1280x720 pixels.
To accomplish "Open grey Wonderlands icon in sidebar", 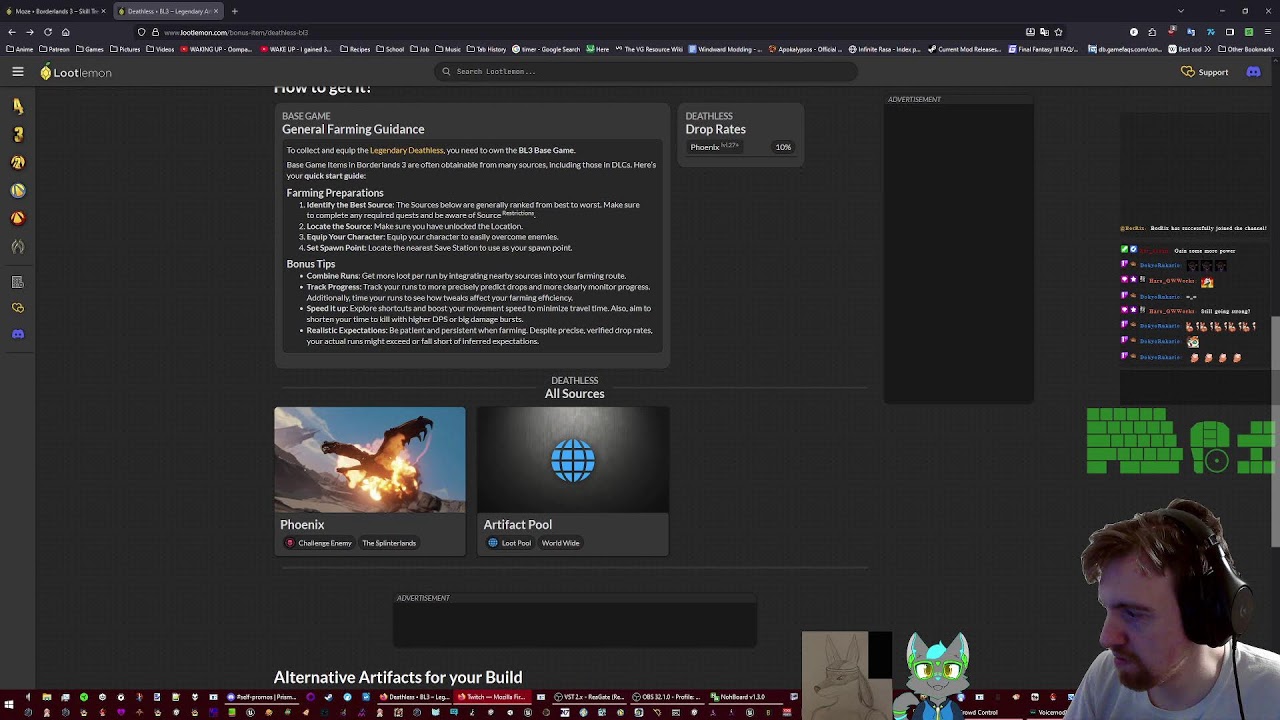I will (x=18, y=246).
